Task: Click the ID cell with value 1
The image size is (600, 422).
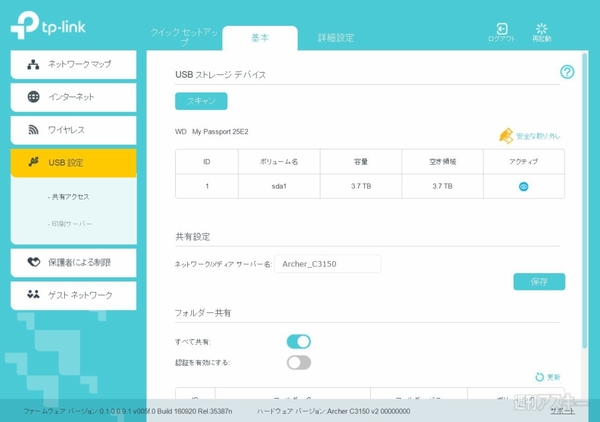Action: pyautogui.click(x=207, y=186)
